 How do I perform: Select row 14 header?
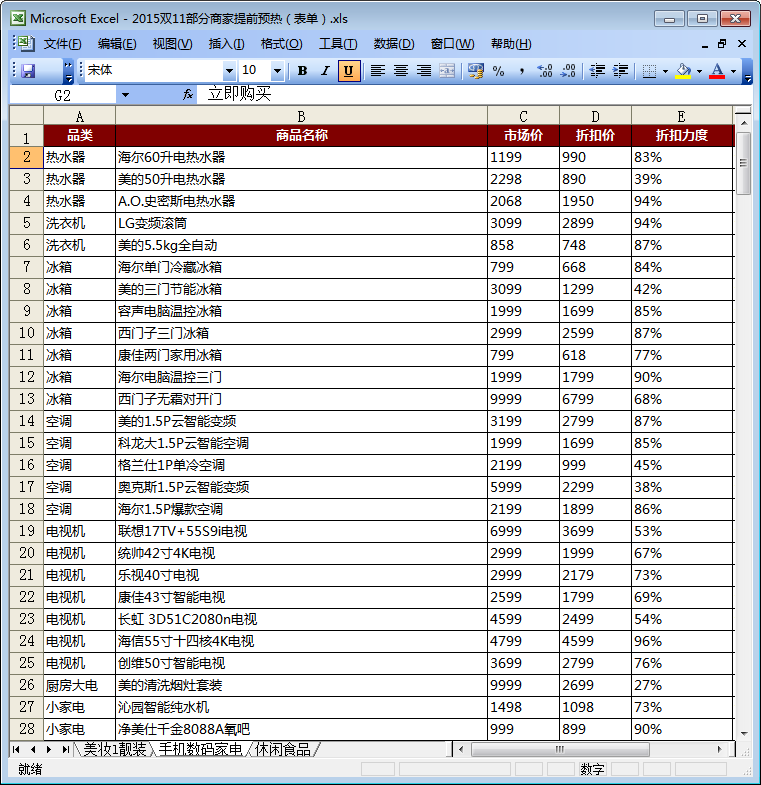[x=27, y=421]
